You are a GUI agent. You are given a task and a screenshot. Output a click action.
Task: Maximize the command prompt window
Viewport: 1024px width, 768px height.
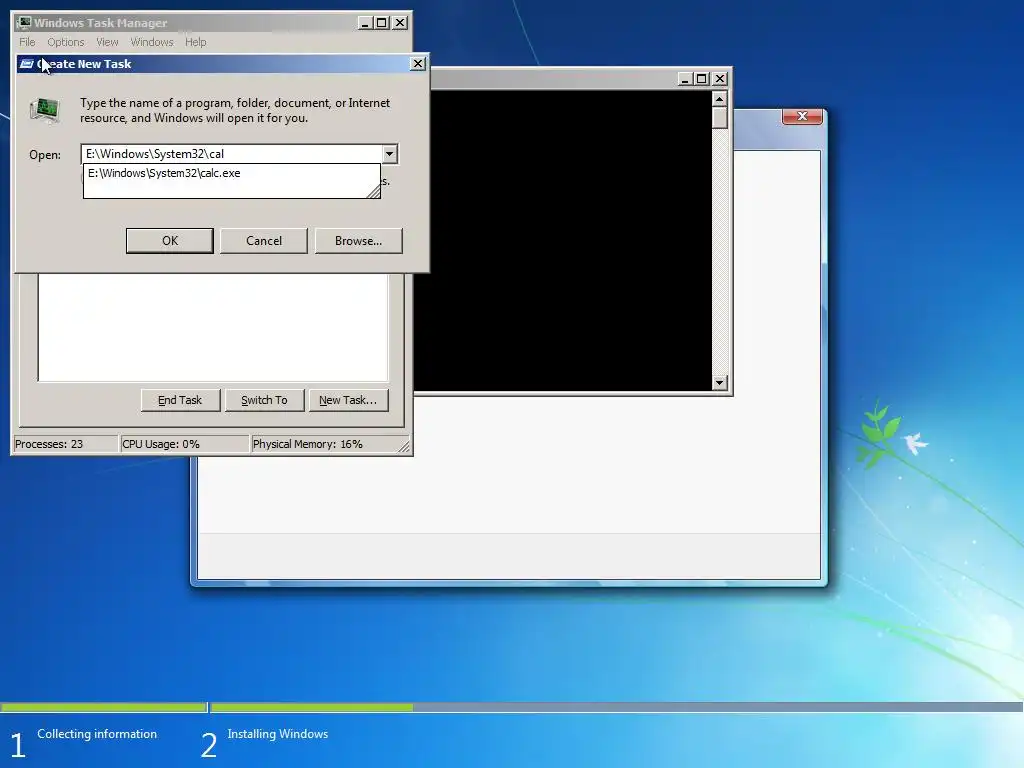coord(701,78)
